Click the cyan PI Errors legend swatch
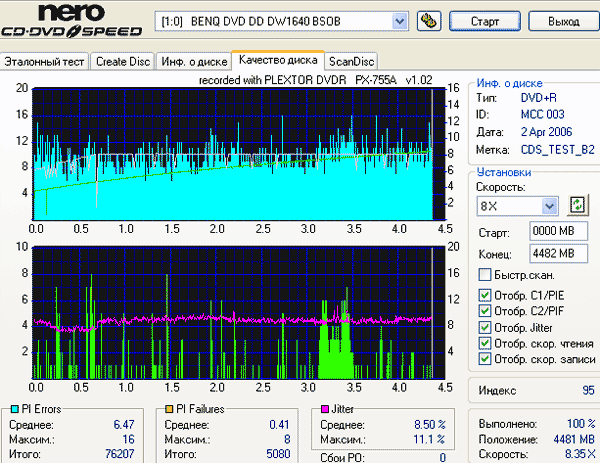 (x=15, y=409)
